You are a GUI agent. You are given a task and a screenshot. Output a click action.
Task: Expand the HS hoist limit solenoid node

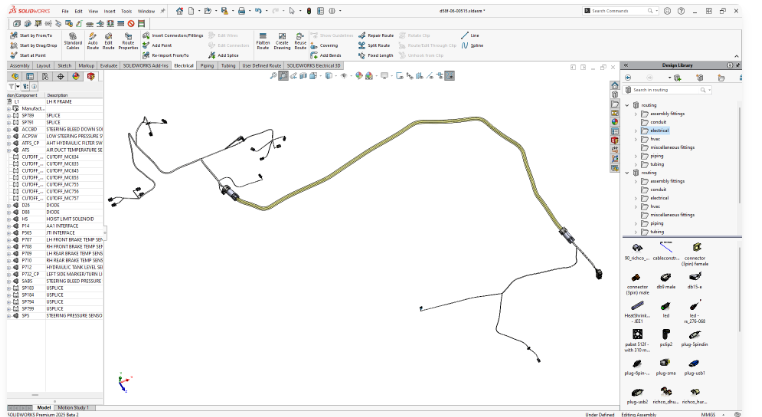click(x=9, y=219)
